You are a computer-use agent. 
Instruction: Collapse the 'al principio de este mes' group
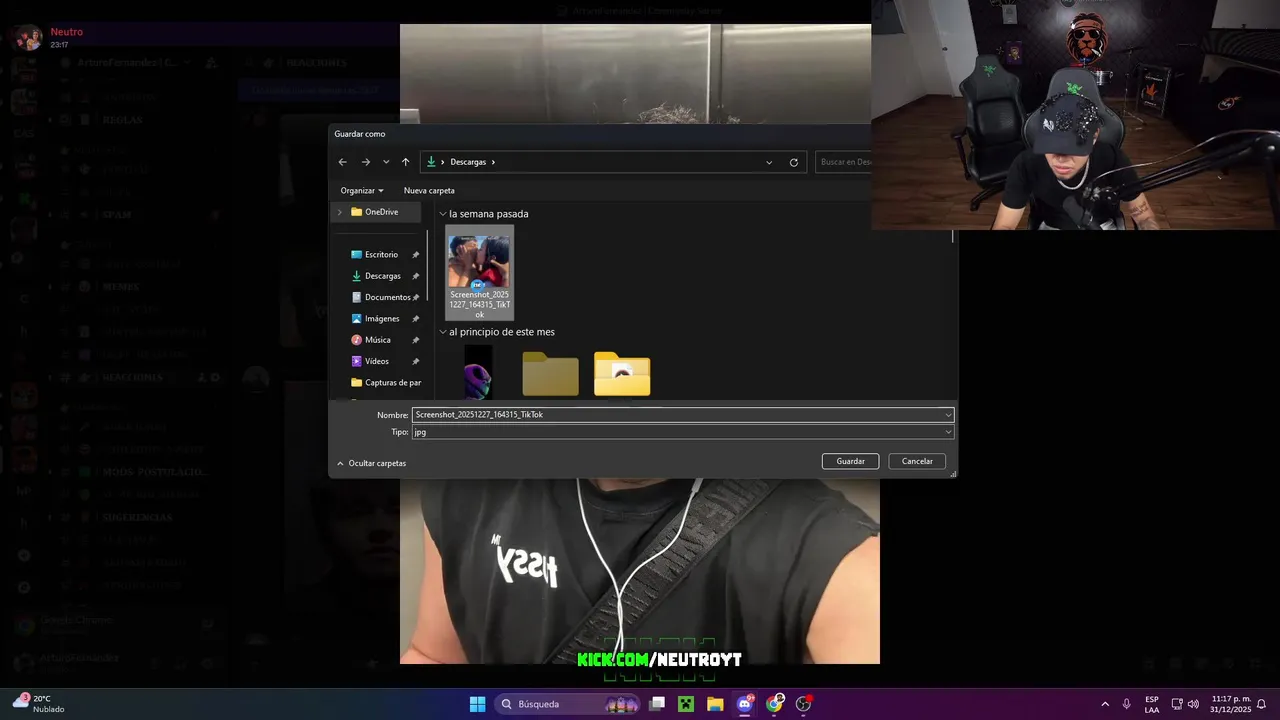[443, 332]
